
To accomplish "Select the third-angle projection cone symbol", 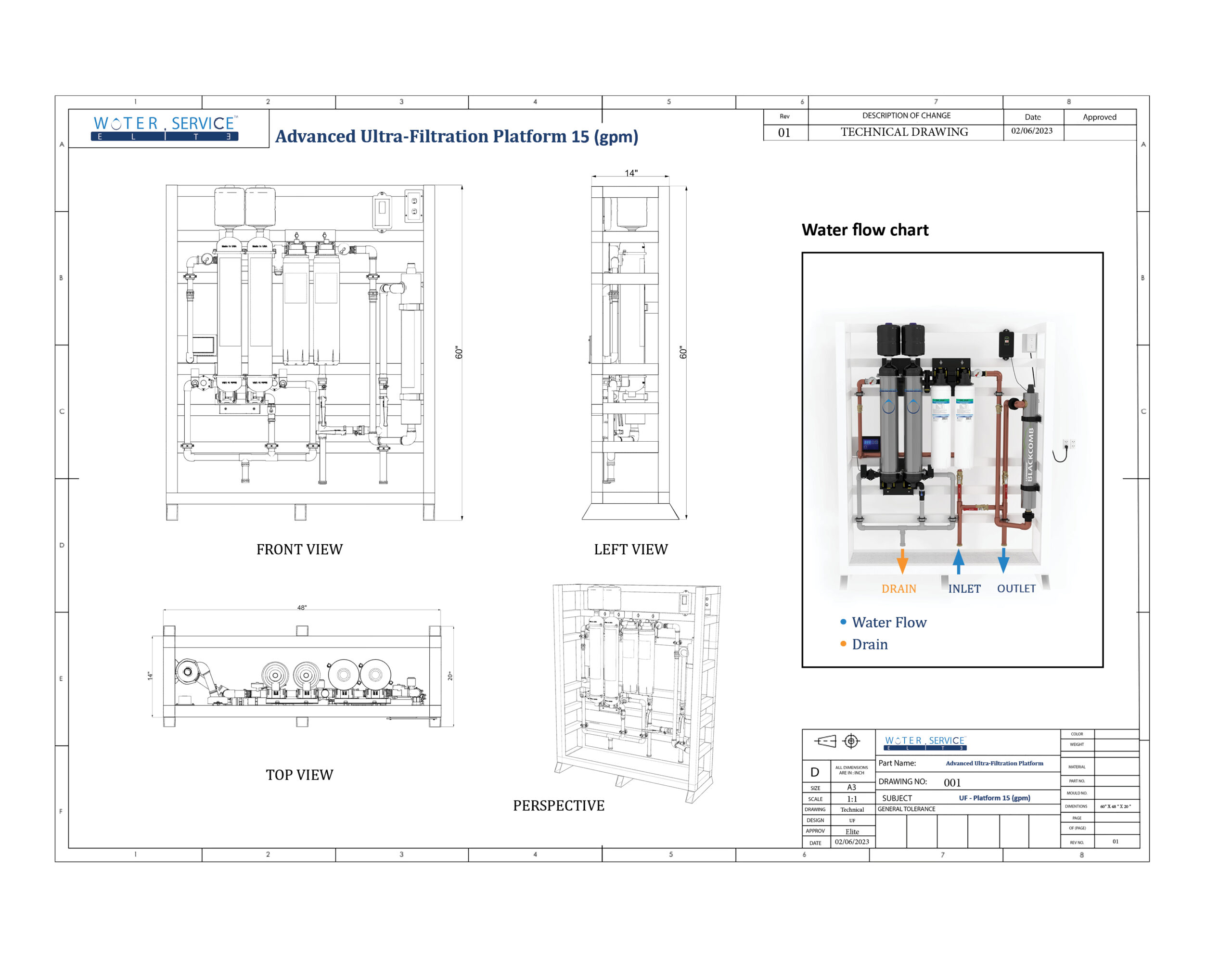I will tap(827, 741).
